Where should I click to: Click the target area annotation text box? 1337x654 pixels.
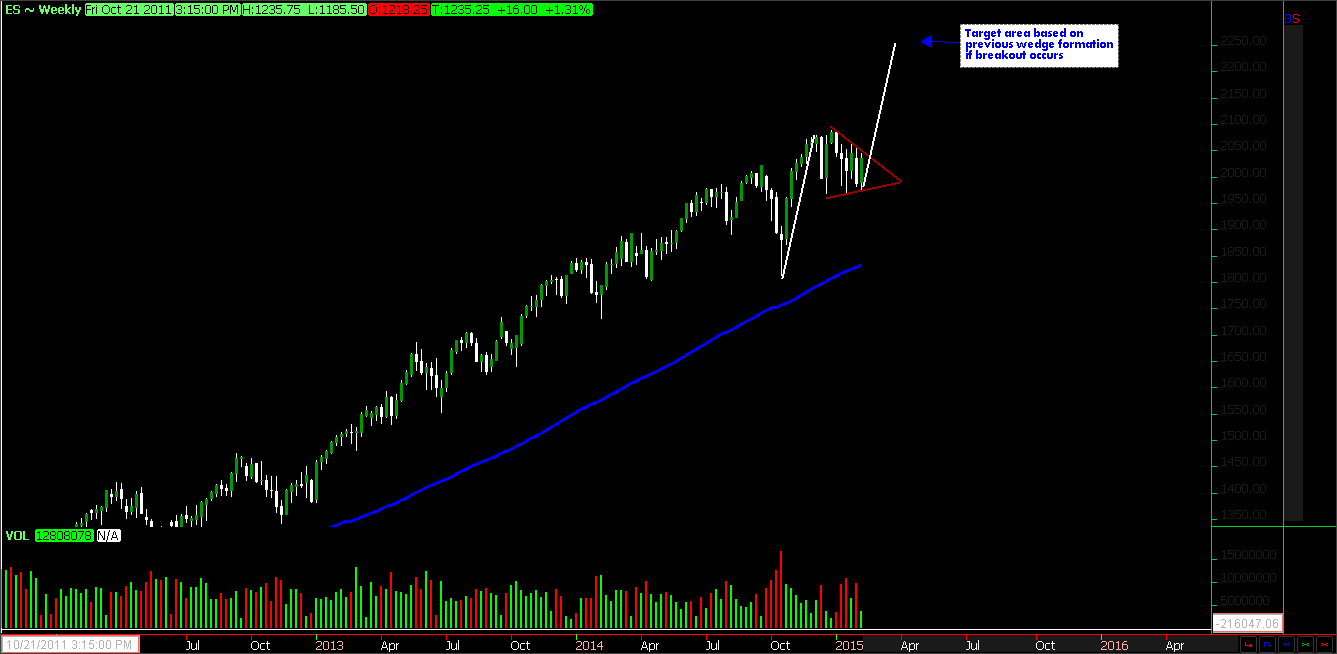pyautogui.click(x=1038, y=45)
